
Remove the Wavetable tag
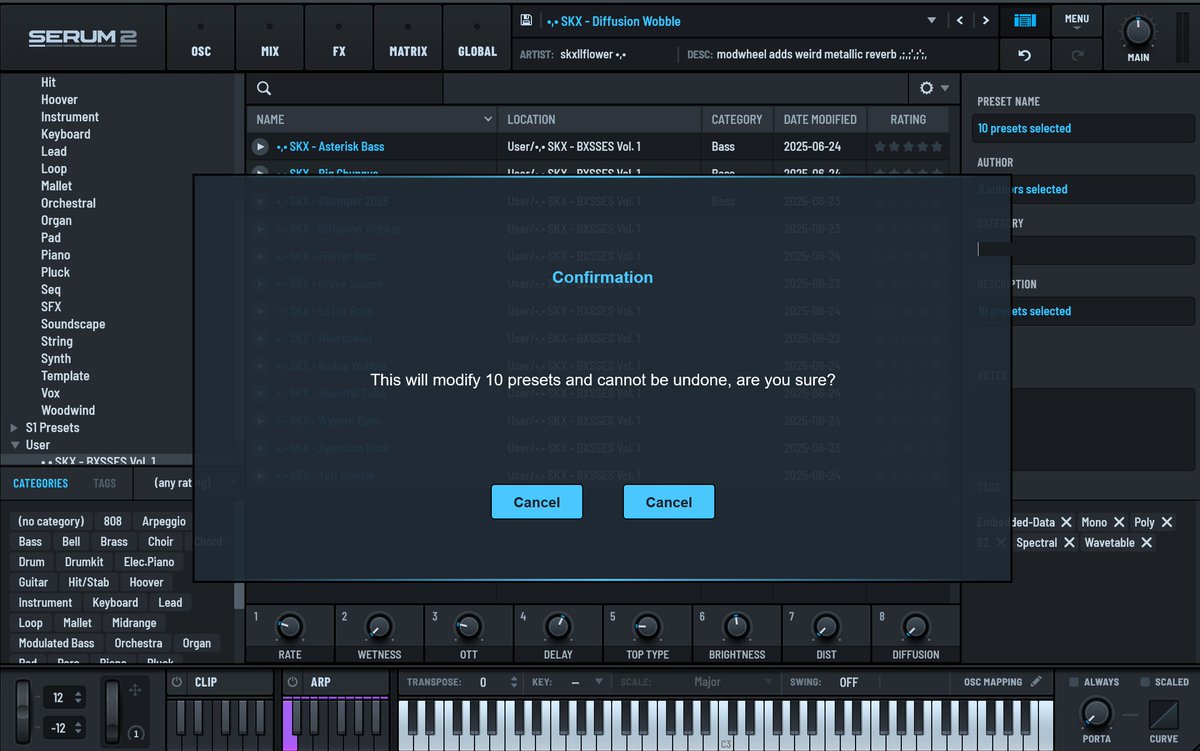coord(1146,542)
